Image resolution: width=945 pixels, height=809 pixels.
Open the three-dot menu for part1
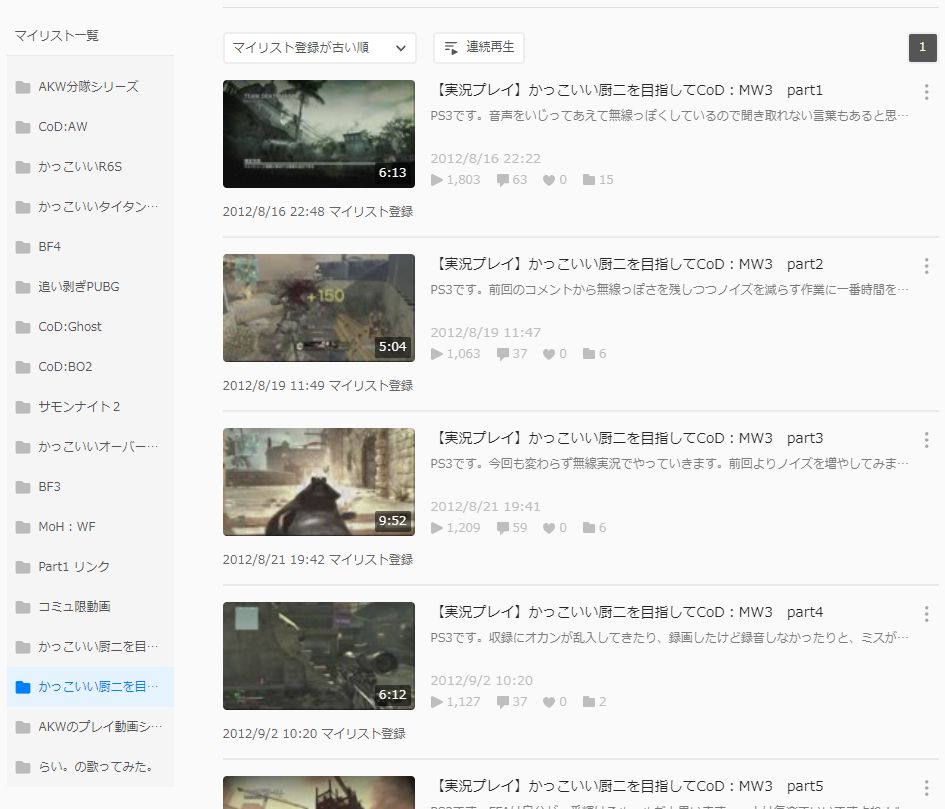[x=926, y=92]
